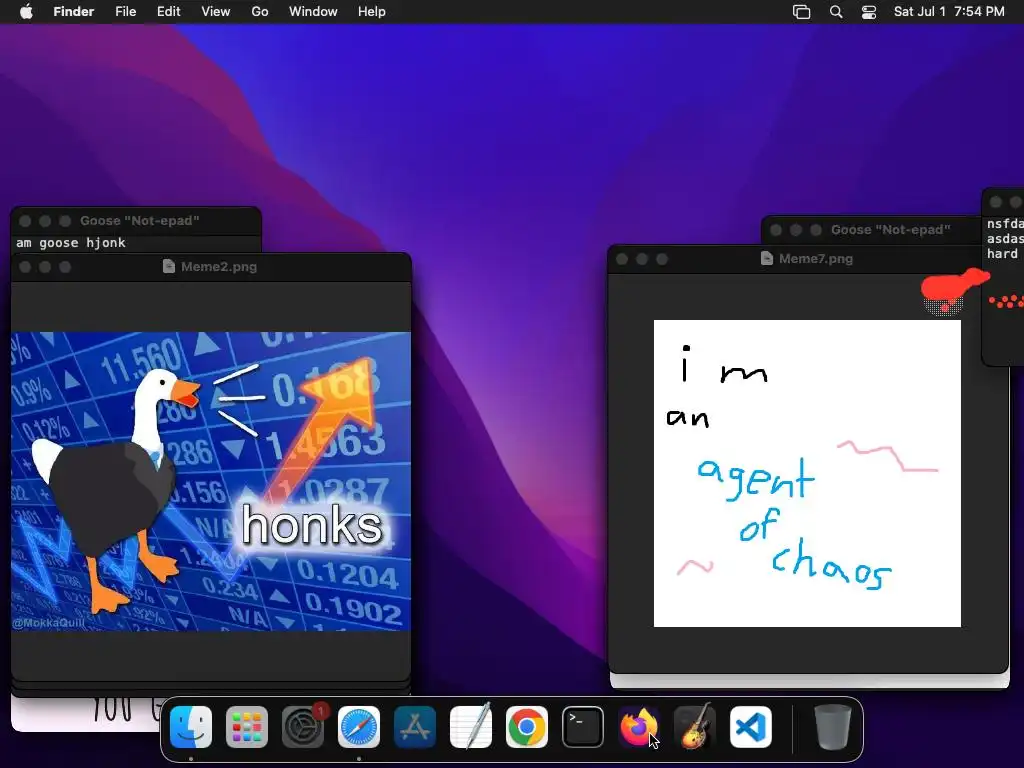Click the date and time in menu bar
This screenshot has height=768, width=1024.
coord(949,12)
